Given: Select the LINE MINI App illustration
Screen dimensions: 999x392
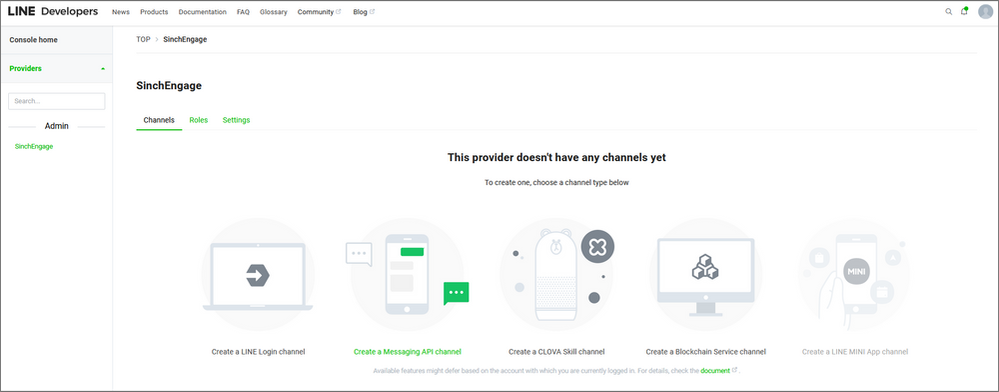Looking at the screenshot, I should 854,275.
